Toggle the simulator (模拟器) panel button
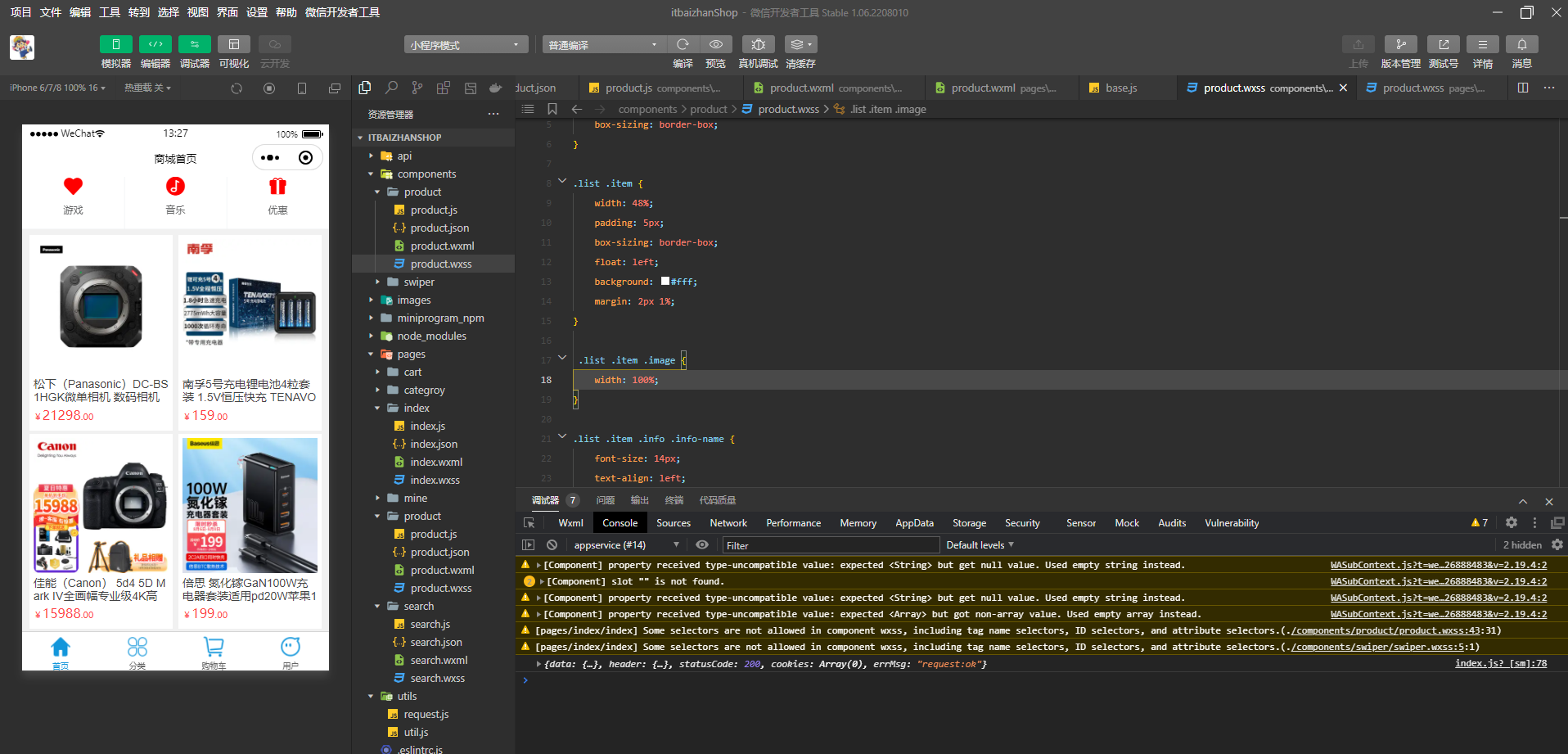 (x=115, y=44)
